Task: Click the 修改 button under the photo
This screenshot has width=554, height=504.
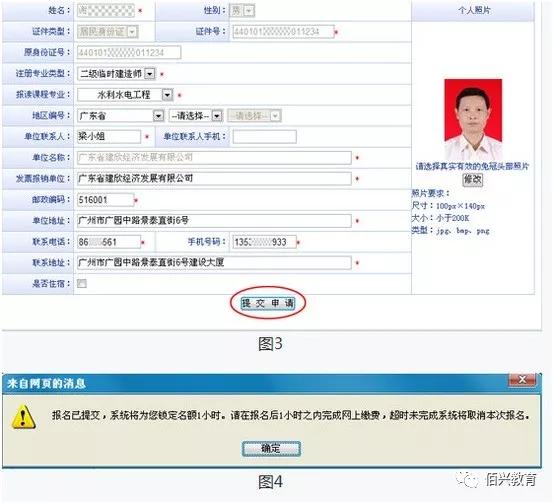Action: tap(472, 180)
